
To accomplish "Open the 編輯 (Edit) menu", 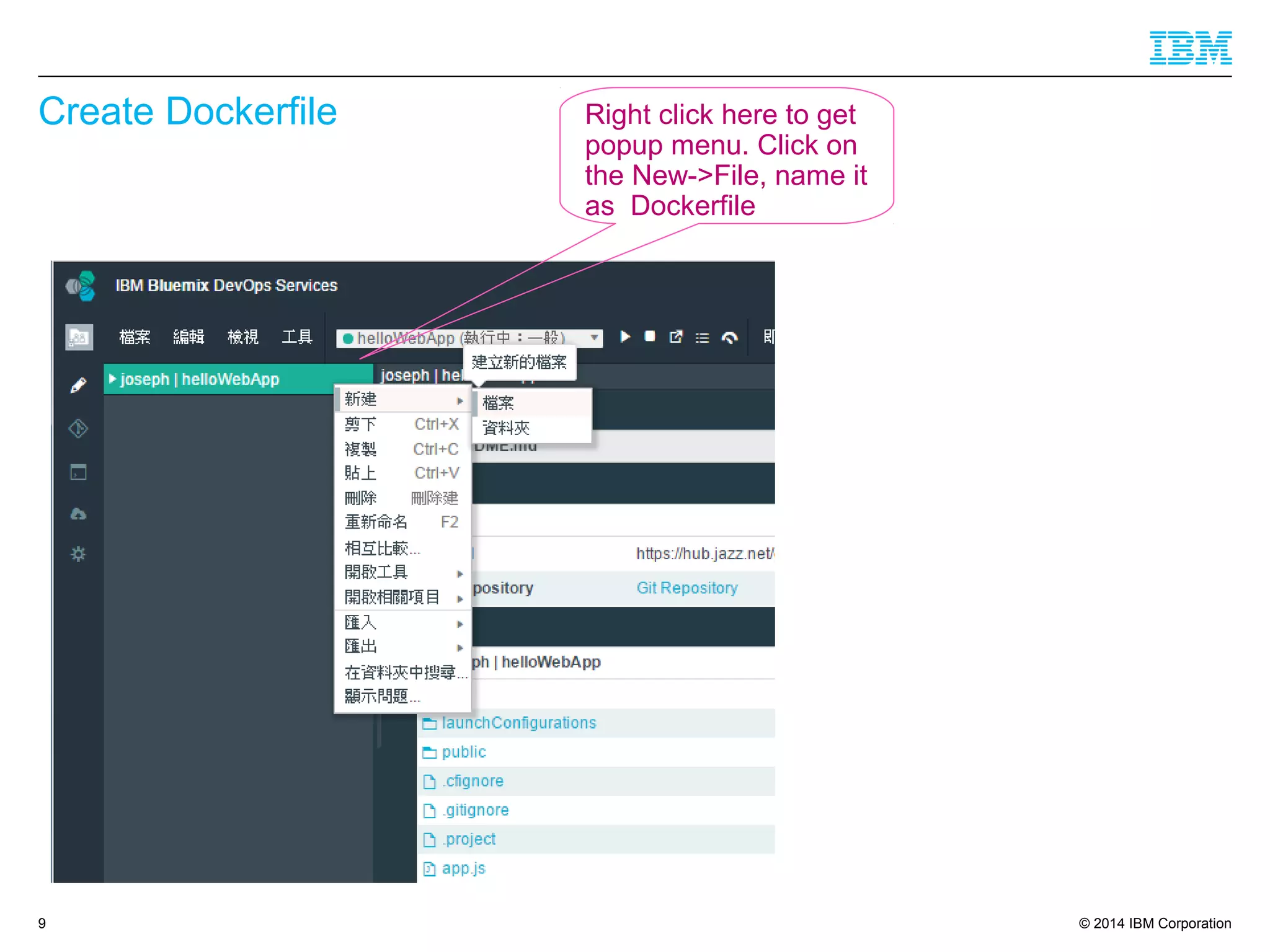I will pos(189,337).
